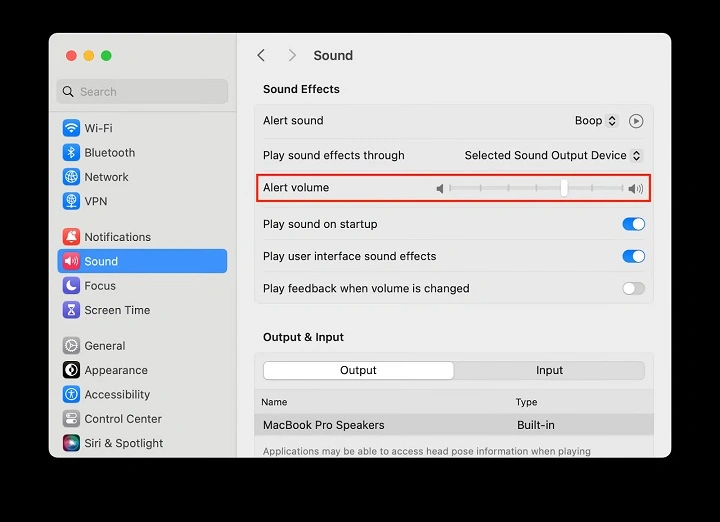Open Accessibility settings in sidebar
Image resolution: width=720 pixels, height=522 pixels.
click(117, 395)
